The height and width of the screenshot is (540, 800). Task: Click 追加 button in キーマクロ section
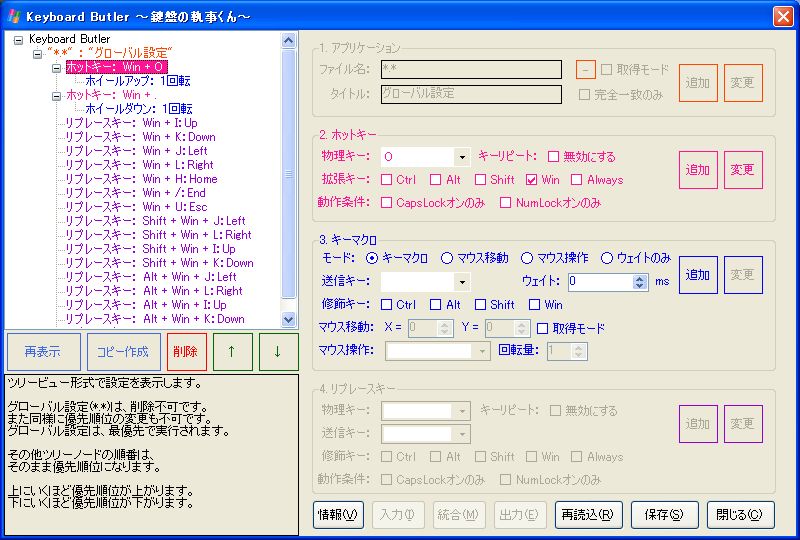point(698,275)
